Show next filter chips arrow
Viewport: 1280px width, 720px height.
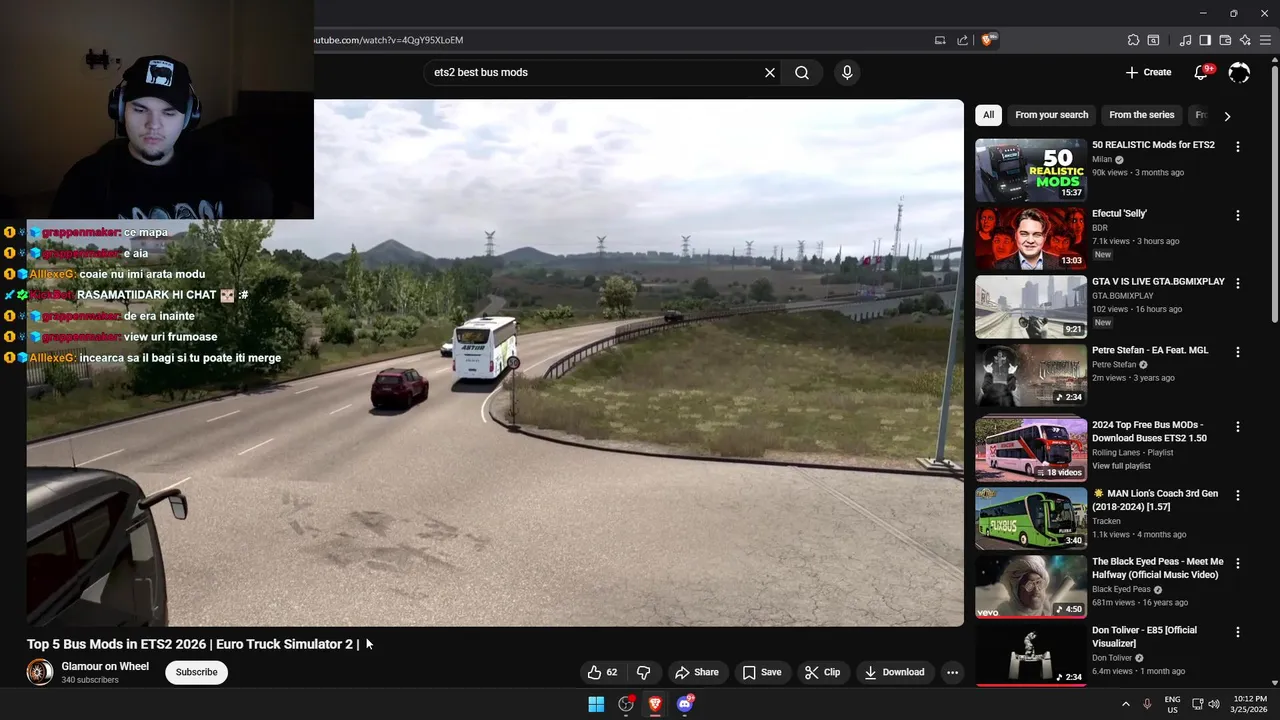1227,116
